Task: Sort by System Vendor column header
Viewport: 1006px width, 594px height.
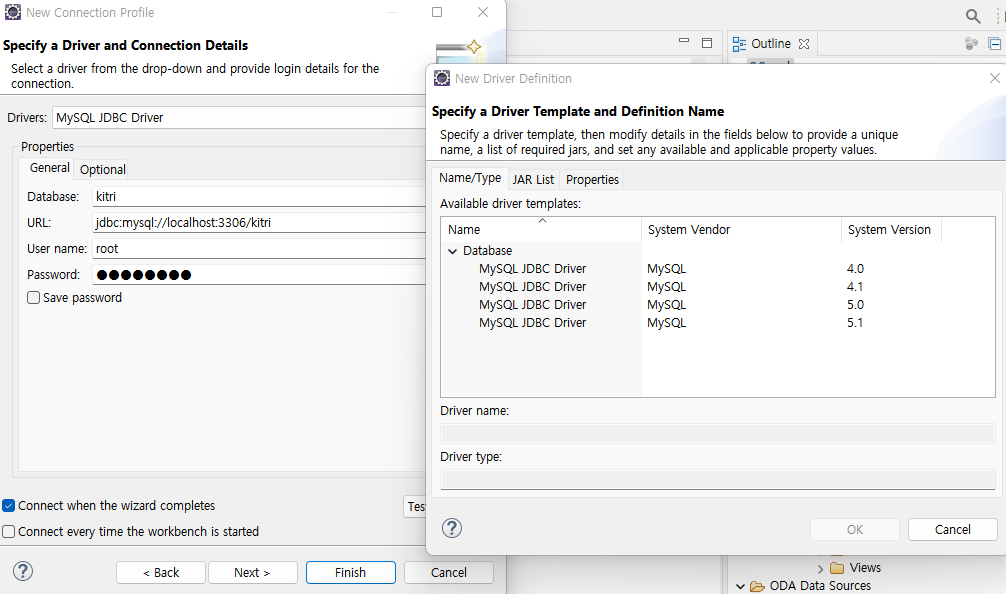Action: [741, 230]
